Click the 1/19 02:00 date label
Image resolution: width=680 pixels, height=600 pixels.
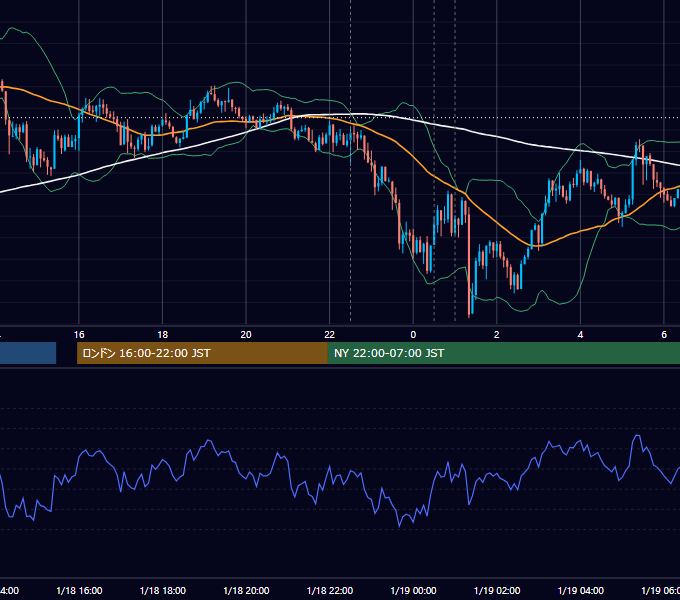[497, 590]
